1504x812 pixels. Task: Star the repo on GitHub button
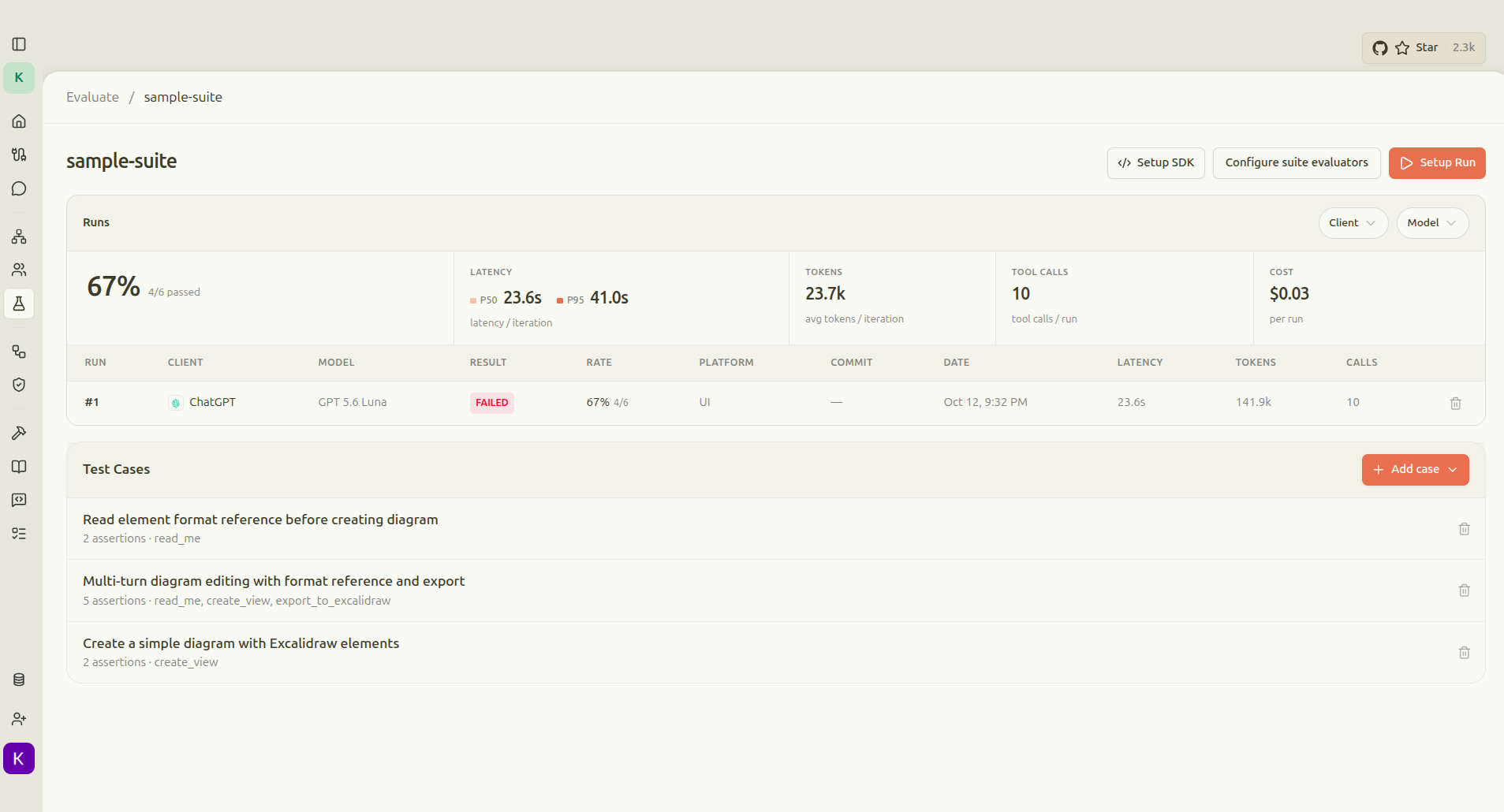point(1424,48)
